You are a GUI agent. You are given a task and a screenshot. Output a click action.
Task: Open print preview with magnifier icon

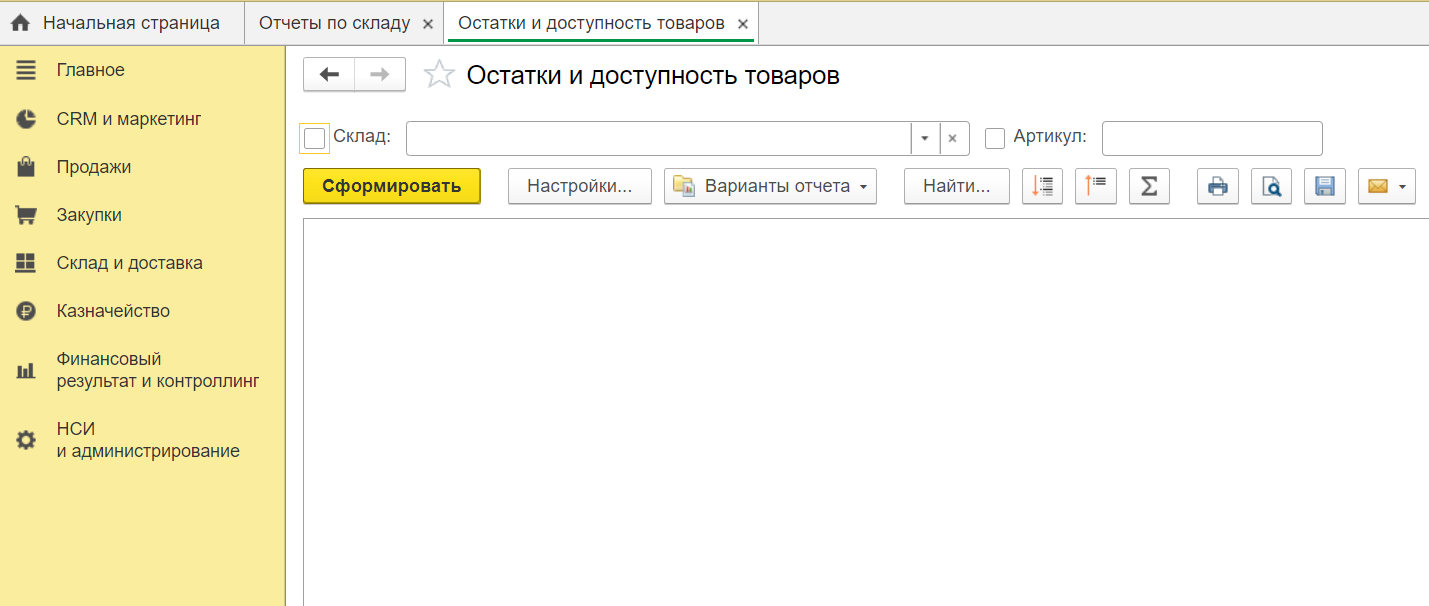coord(1271,186)
